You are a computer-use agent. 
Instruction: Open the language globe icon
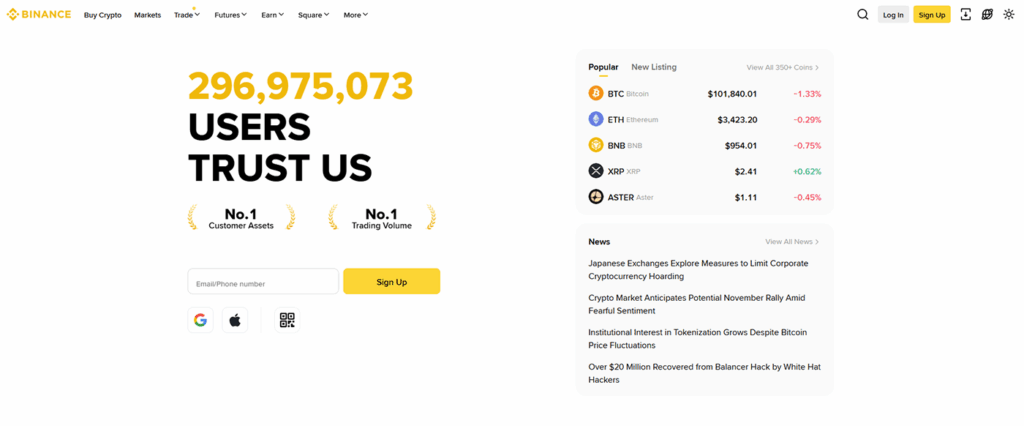point(987,15)
